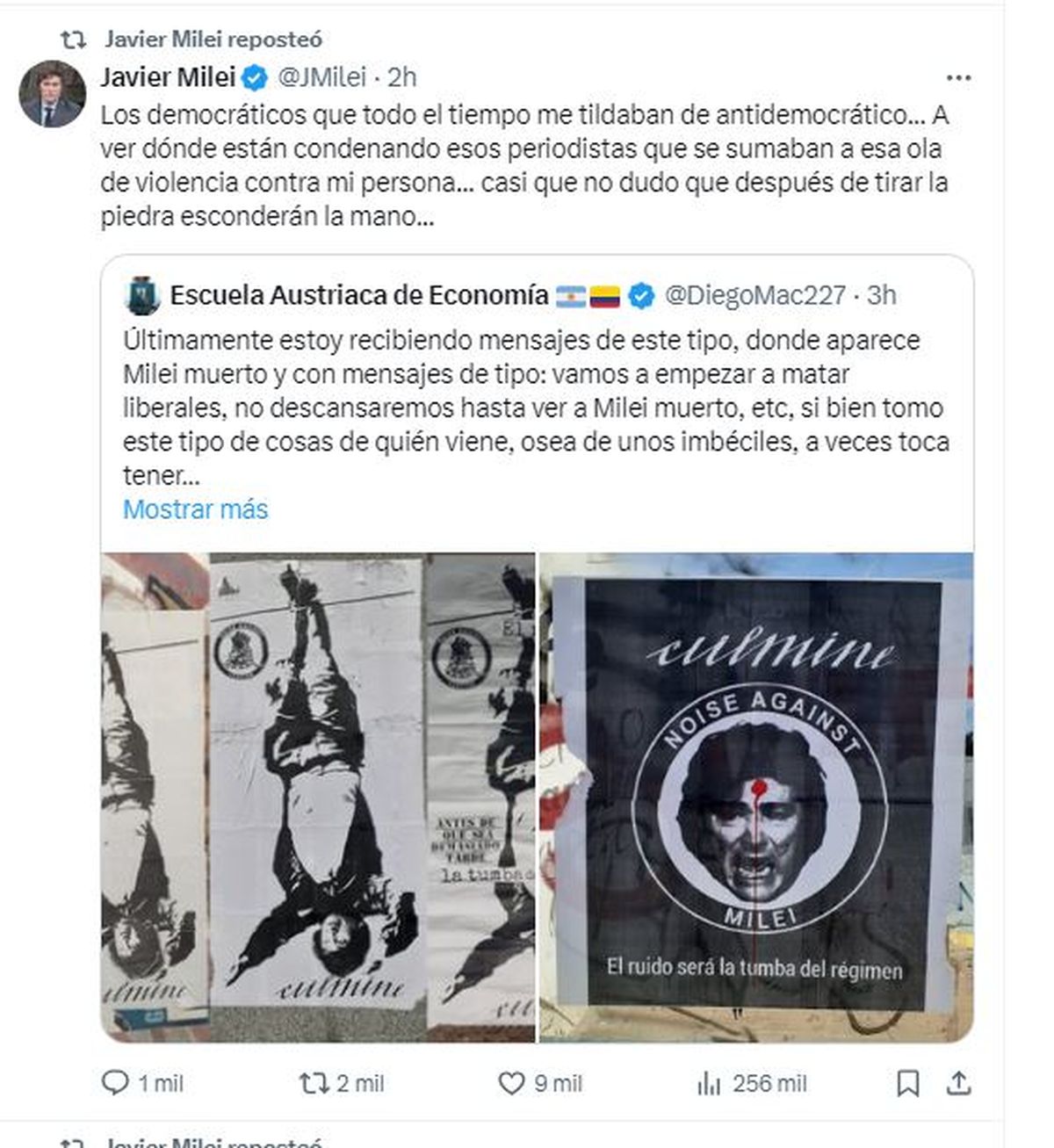This screenshot has height=1148, width=1054.
Task: Open the @JMilei handle link
Action: tap(321, 77)
